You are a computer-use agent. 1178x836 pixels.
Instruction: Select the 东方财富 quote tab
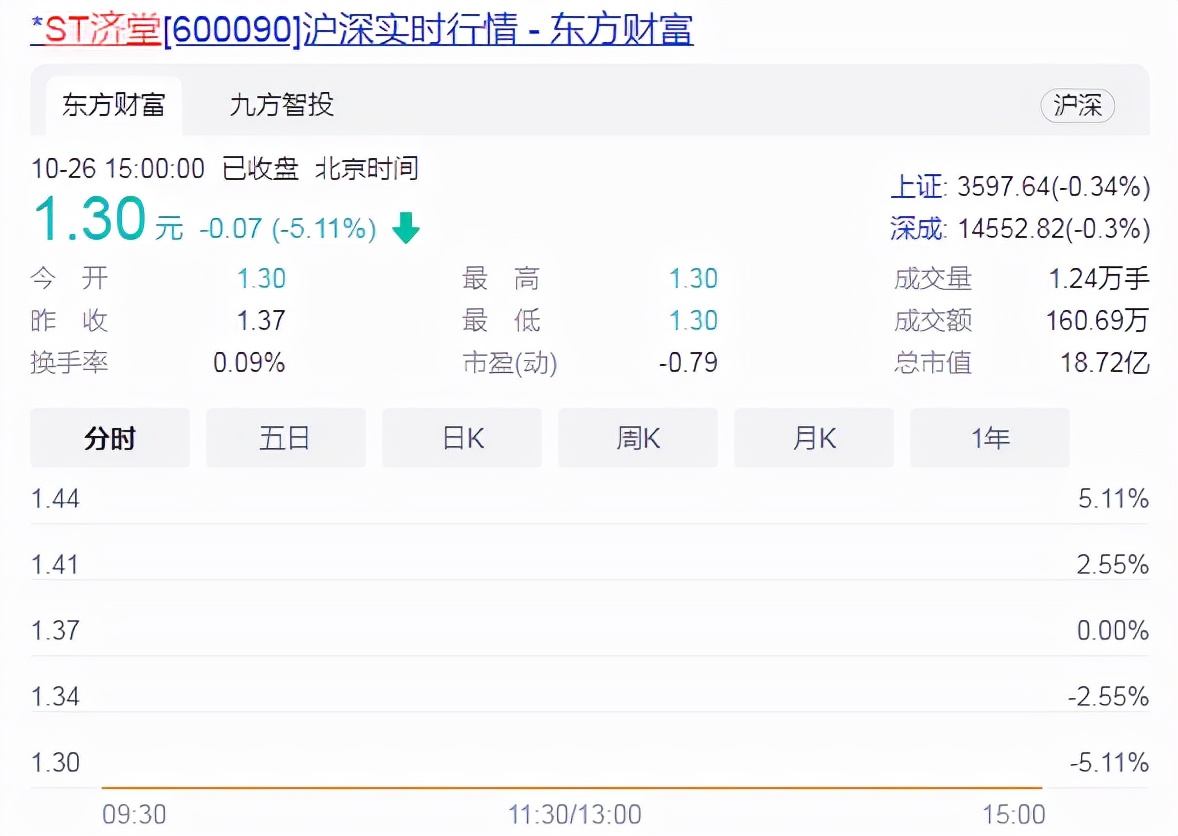[x=112, y=104]
